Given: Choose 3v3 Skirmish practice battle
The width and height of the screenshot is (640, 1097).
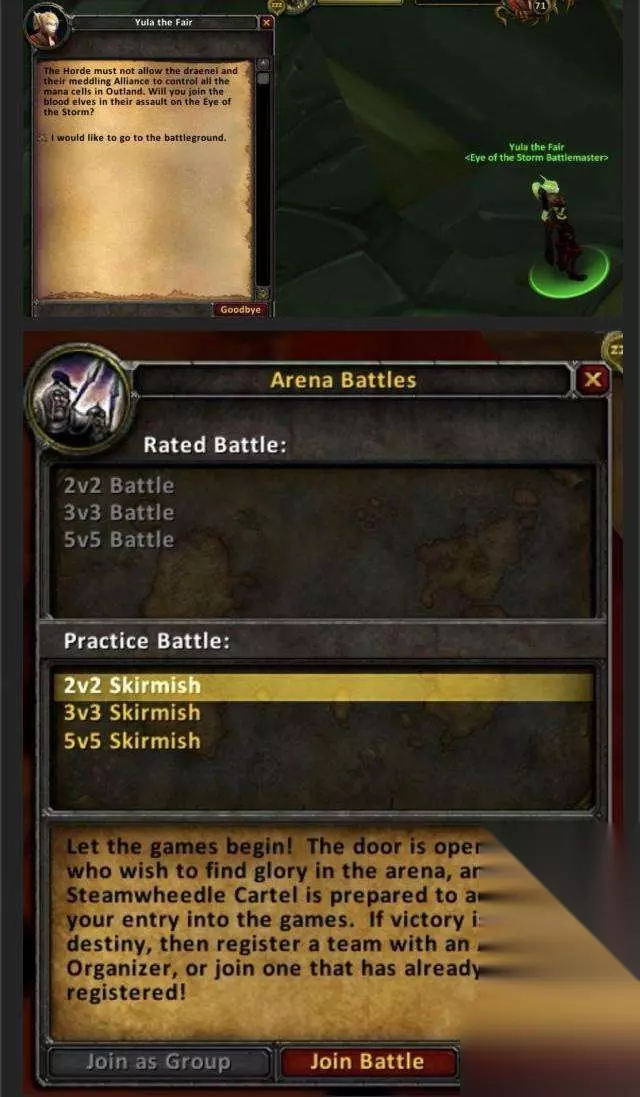Looking at the screenshot, I should point(132,713).
